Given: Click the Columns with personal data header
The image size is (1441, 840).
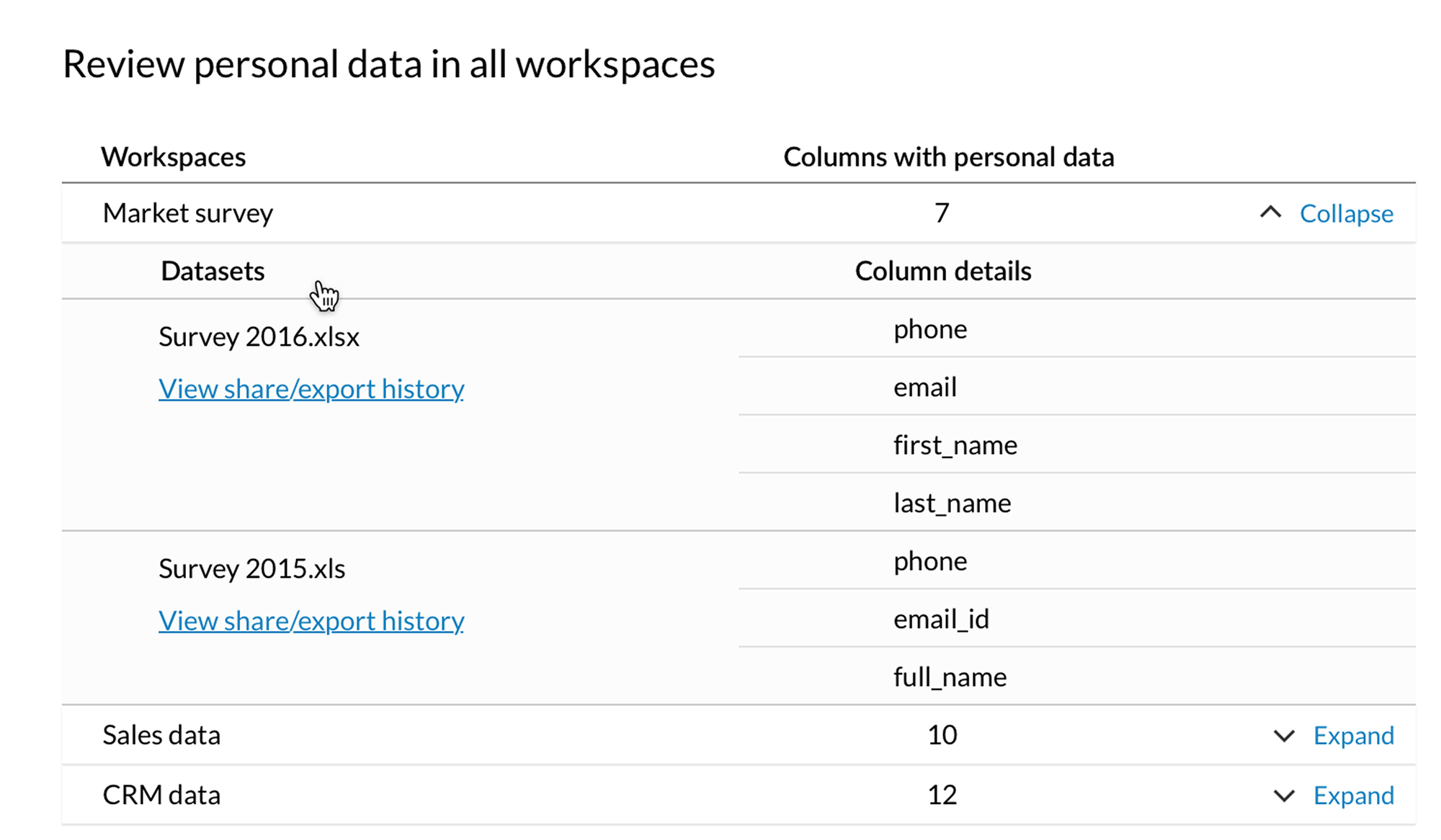Looking at the screenshot, I should click(x=948, y=157).
